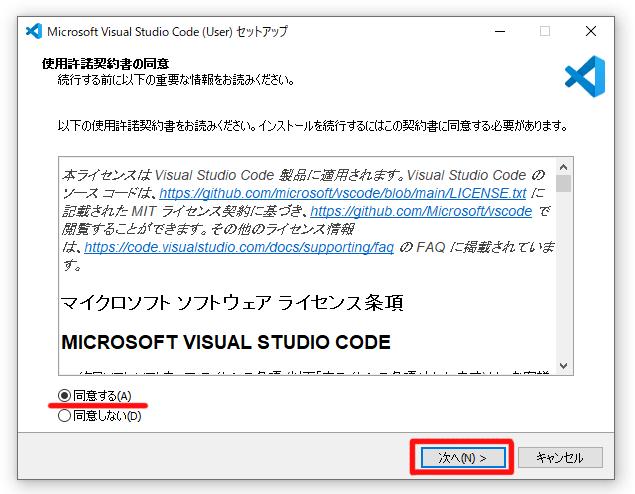Minimize the setup window
Screen dimensions: 635x494
coord(500,31)
